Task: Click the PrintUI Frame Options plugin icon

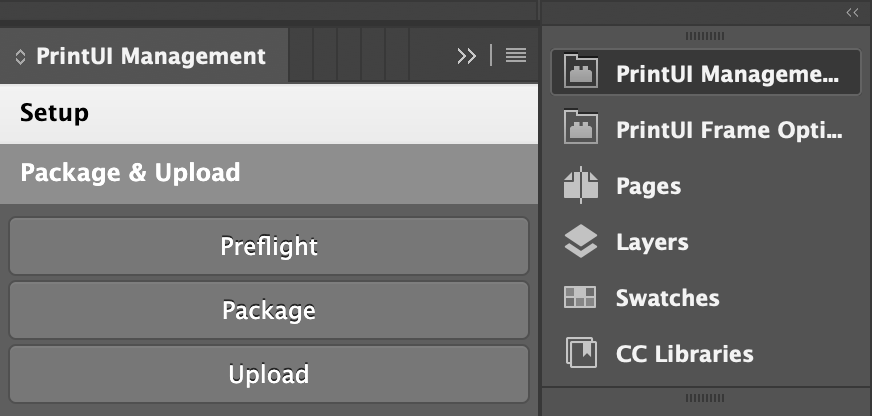Action: (x=581, y=127)
